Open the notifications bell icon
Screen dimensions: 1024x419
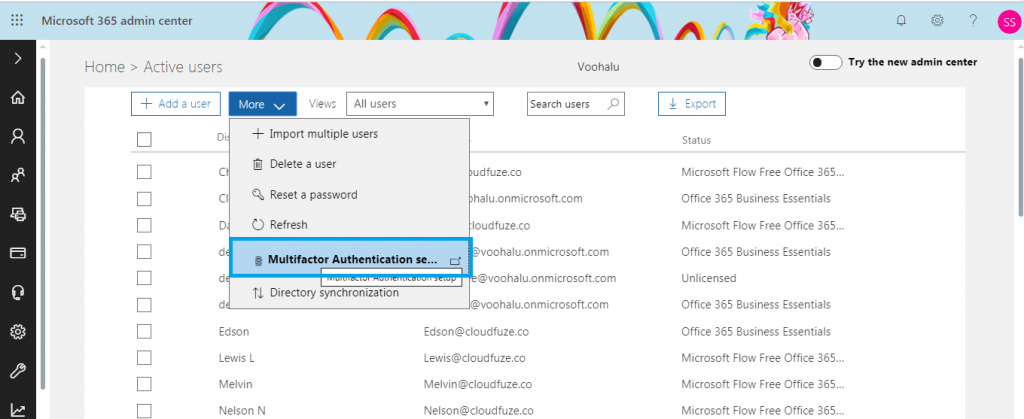click(x=901, y=20)
